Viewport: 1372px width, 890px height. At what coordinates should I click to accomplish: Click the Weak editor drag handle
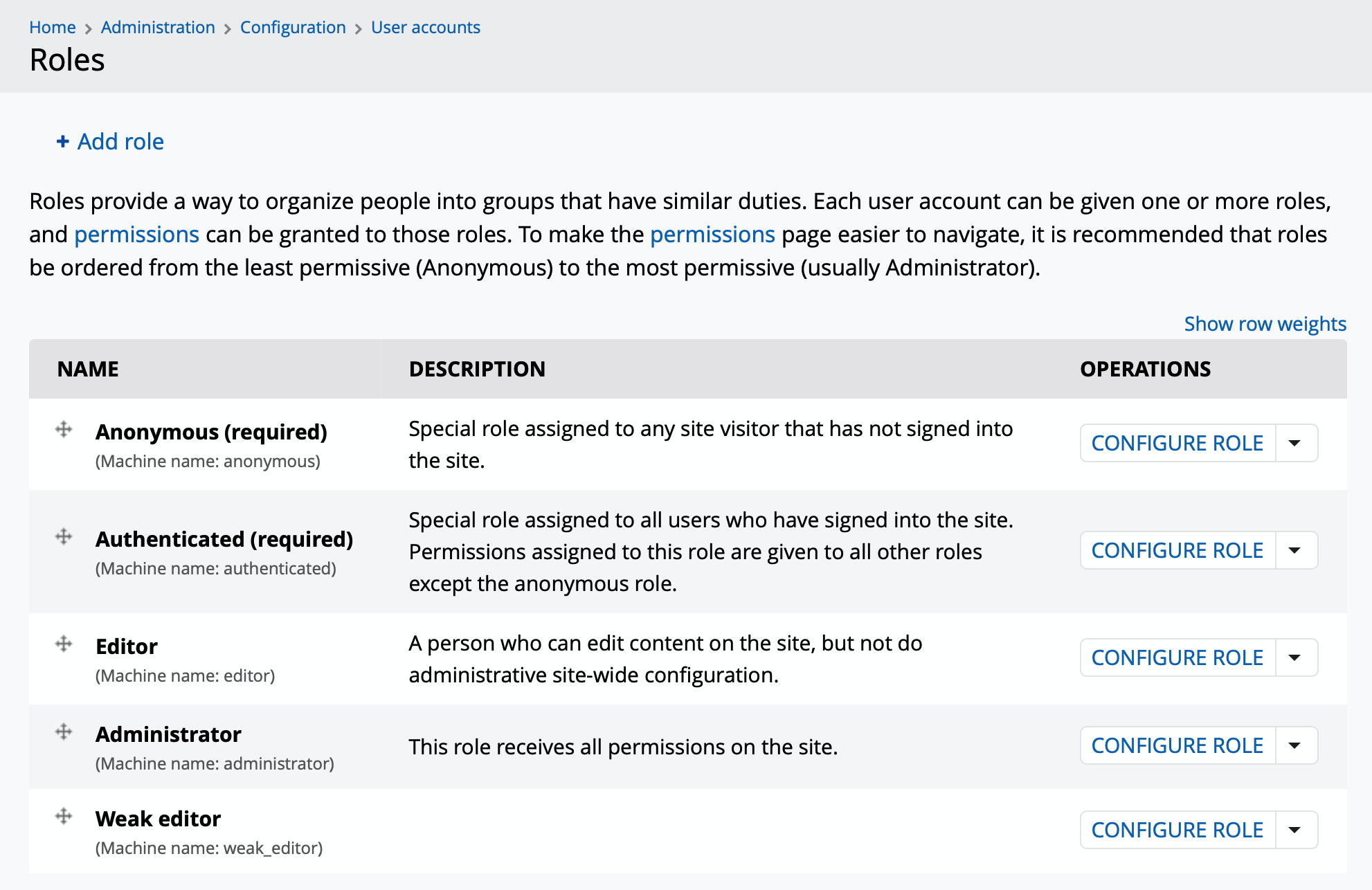[x=64, y=816]
